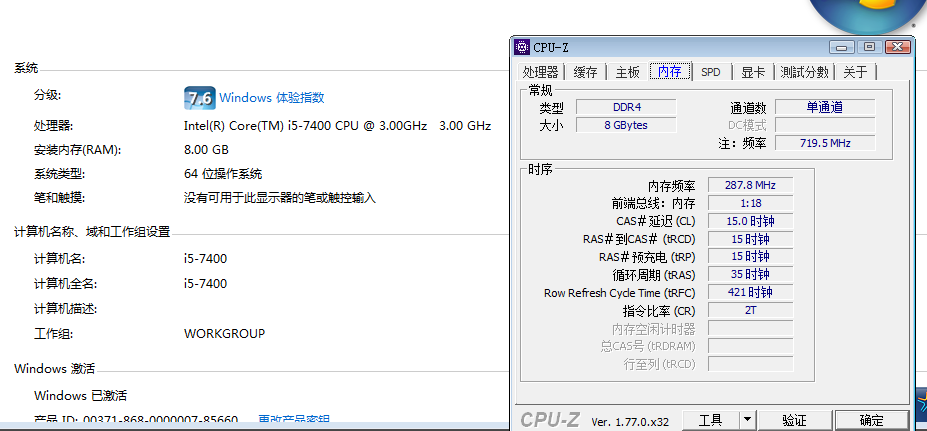Viewport: 927px width, 431px height.
Task: Select the 内存 tab in CPU-Z
Action: [x=670, y=72]
